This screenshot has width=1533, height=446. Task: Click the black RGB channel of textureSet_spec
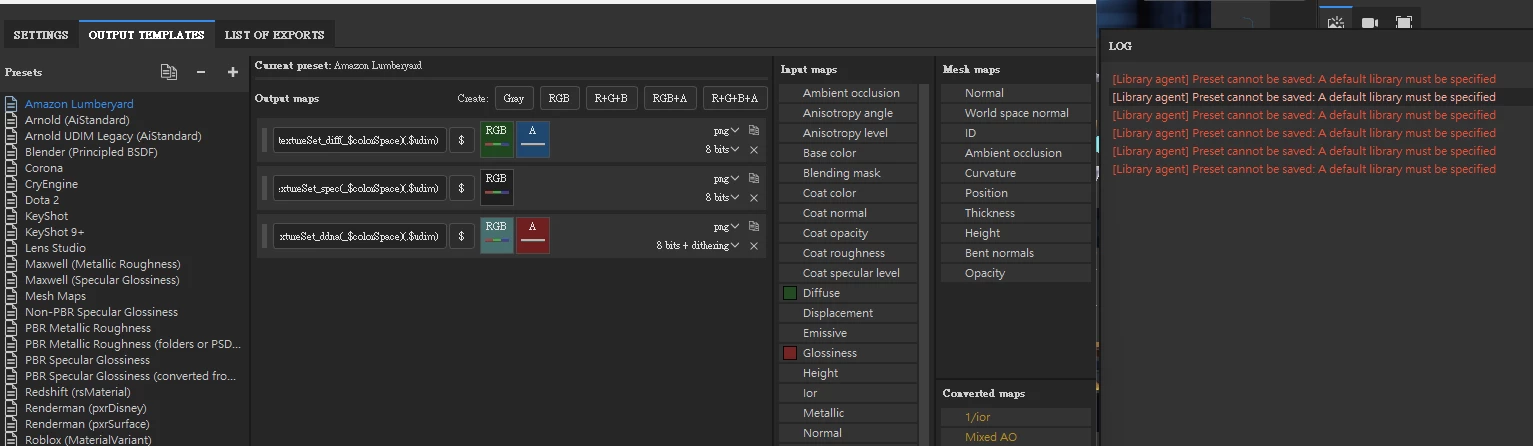(x=497, y=188)
